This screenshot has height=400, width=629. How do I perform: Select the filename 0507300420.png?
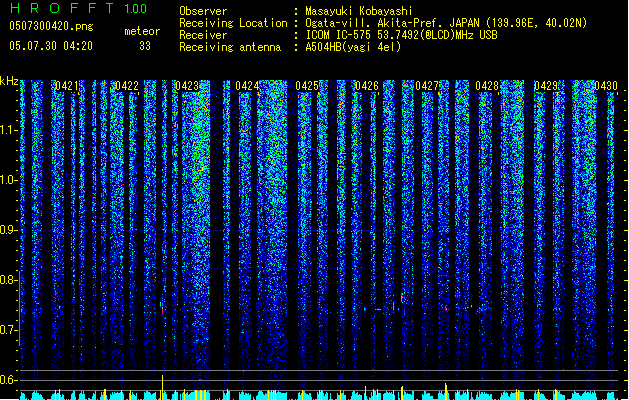pyautogui.click(x=51, y=26)
